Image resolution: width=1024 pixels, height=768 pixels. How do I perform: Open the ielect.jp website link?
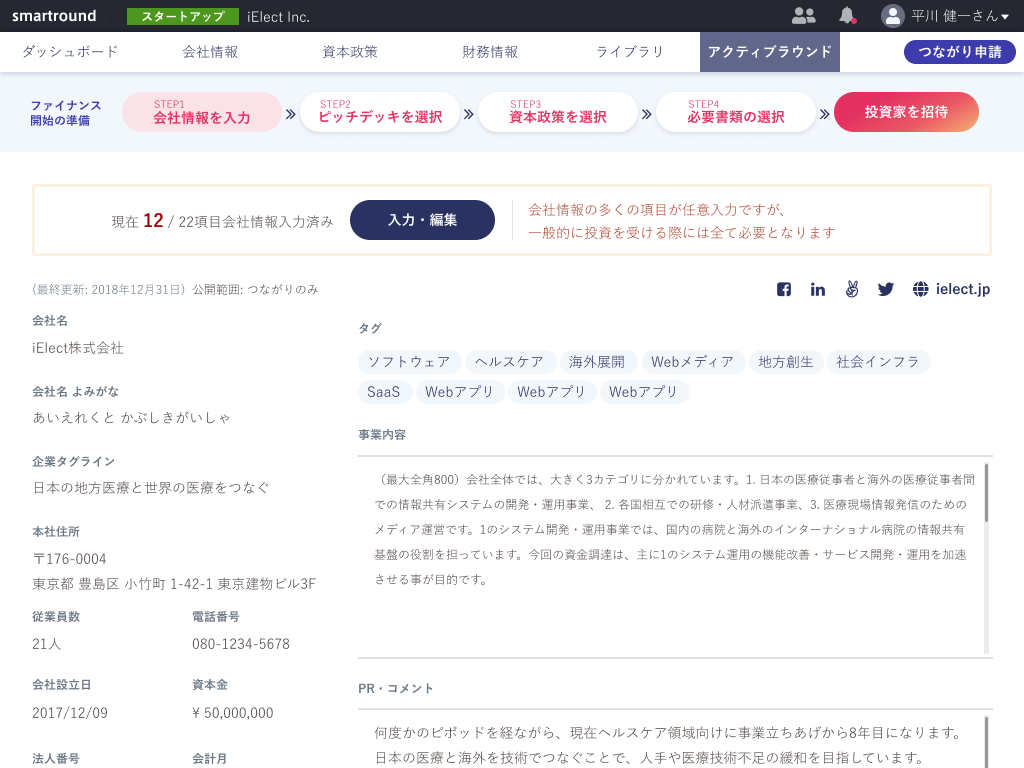[963, 289]
